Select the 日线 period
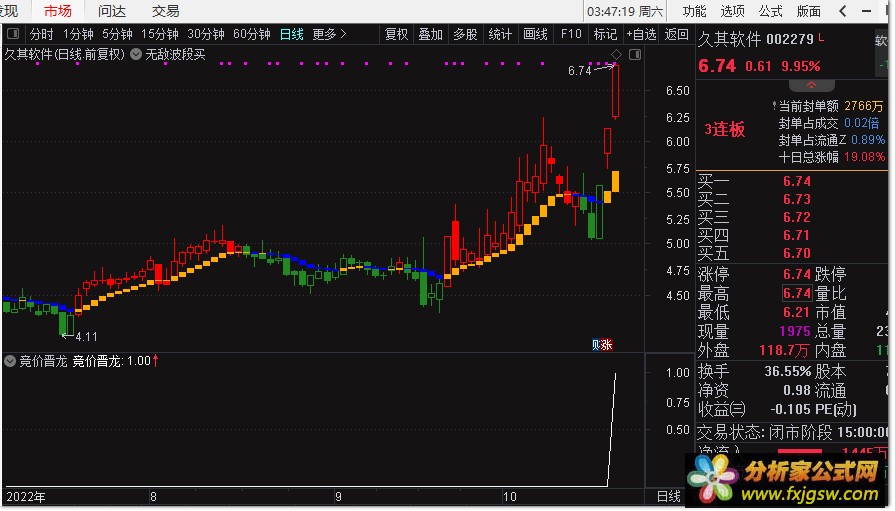 292,34
